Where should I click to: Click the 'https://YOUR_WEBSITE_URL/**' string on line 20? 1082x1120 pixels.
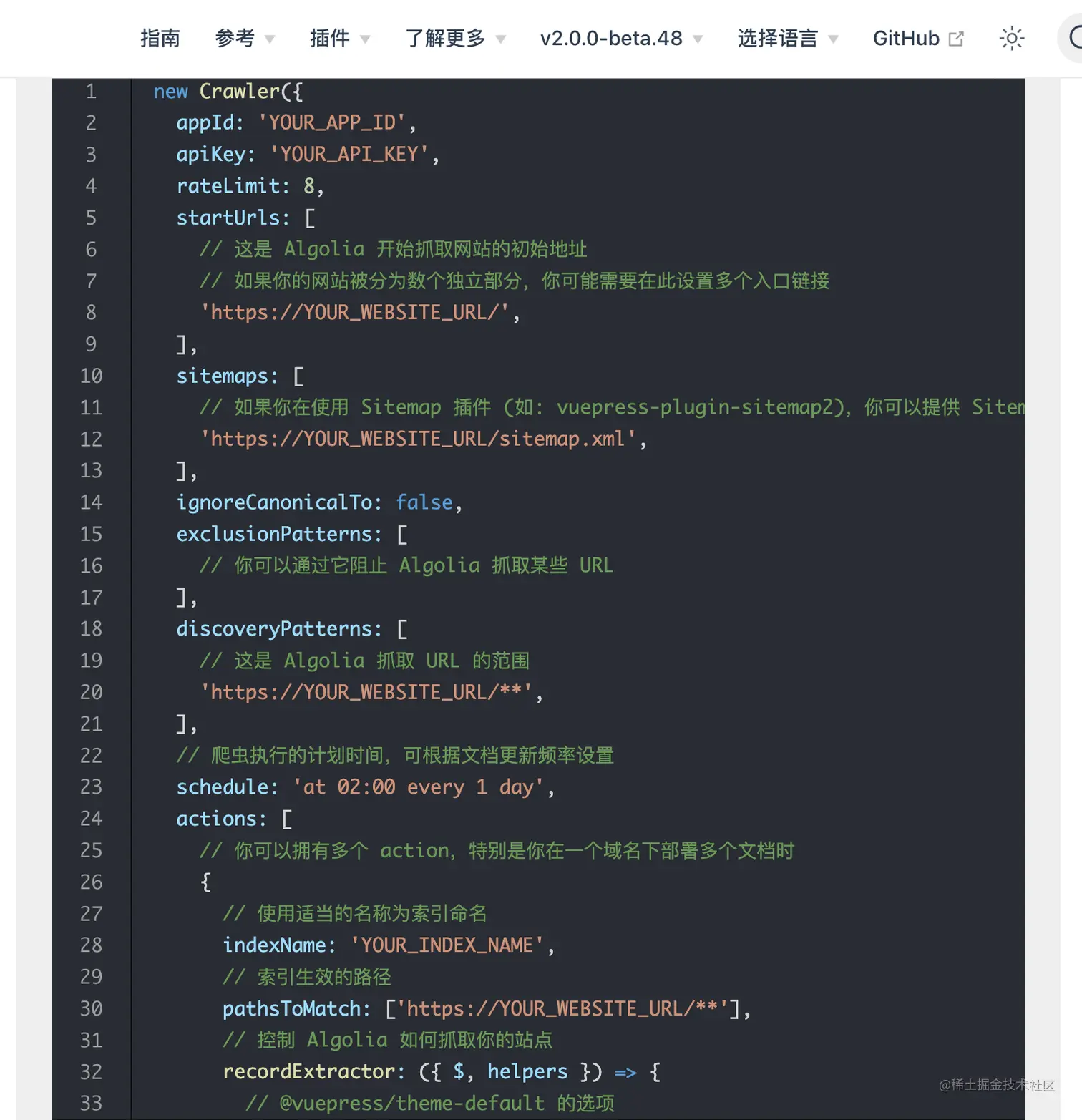pos(366,692)
